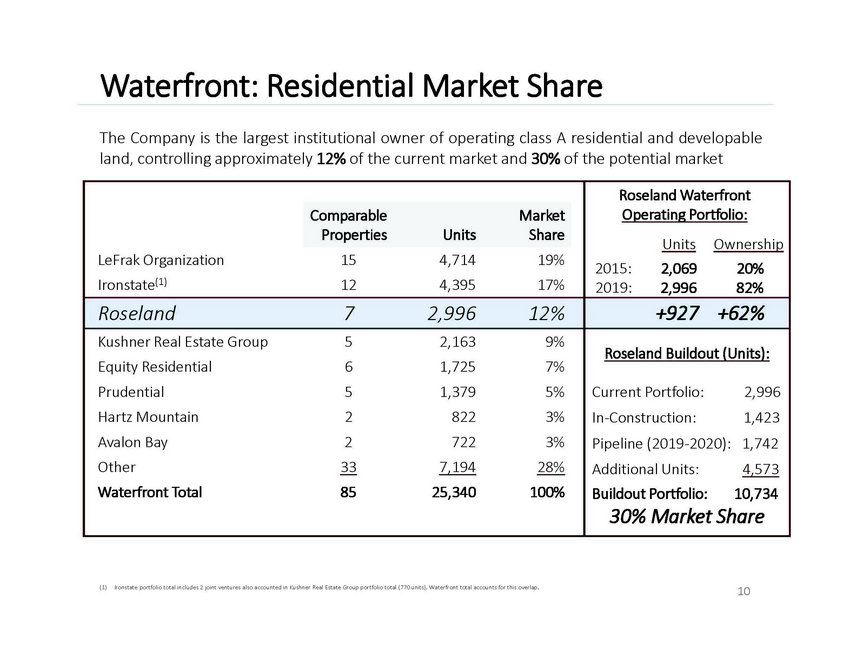Screen dimensions: 850x657
Task: Click the '12%' cell in the Roseland row
Action: click(x=546, y=313)
